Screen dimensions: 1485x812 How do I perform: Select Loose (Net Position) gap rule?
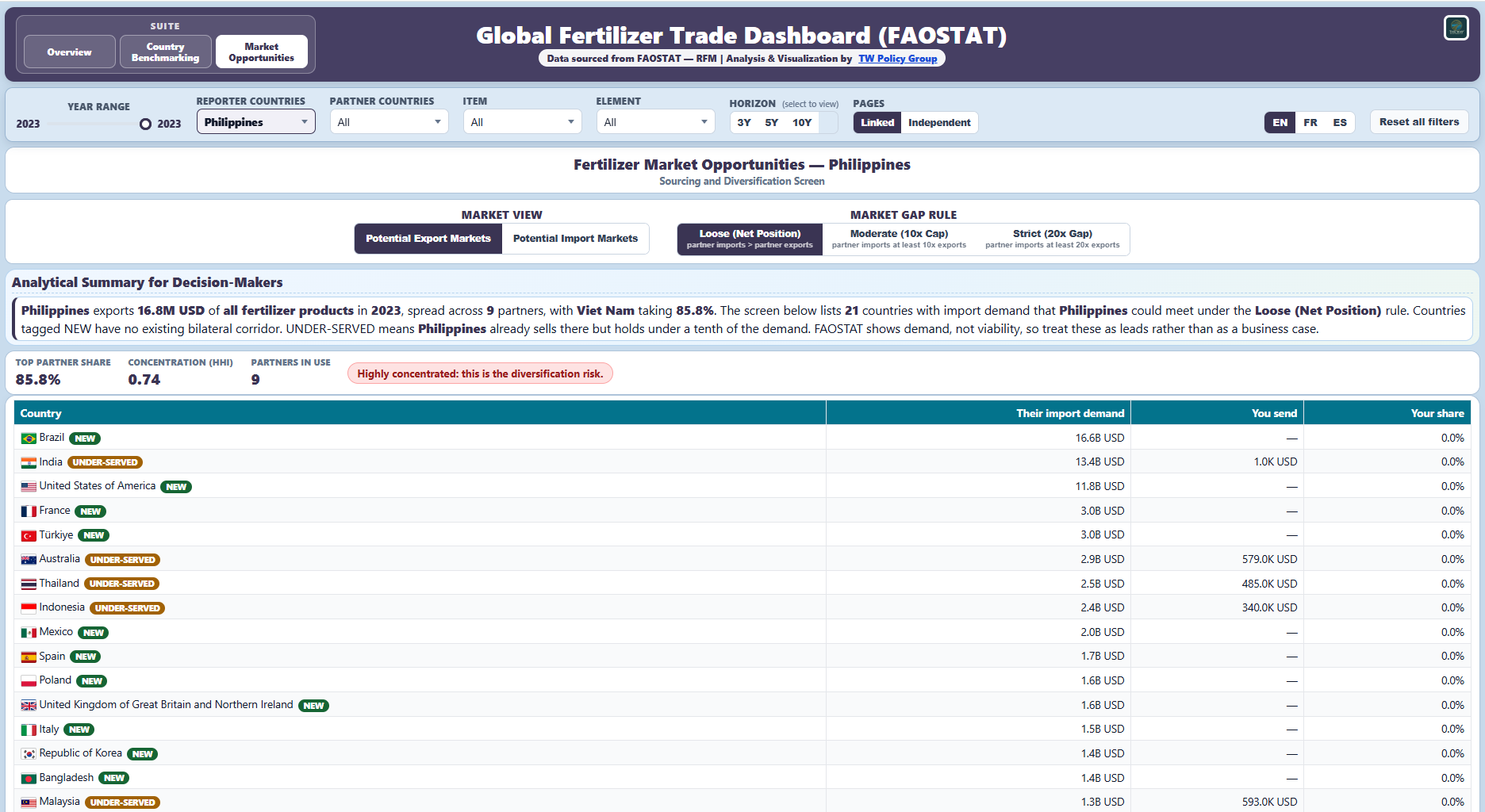(750, 239)
